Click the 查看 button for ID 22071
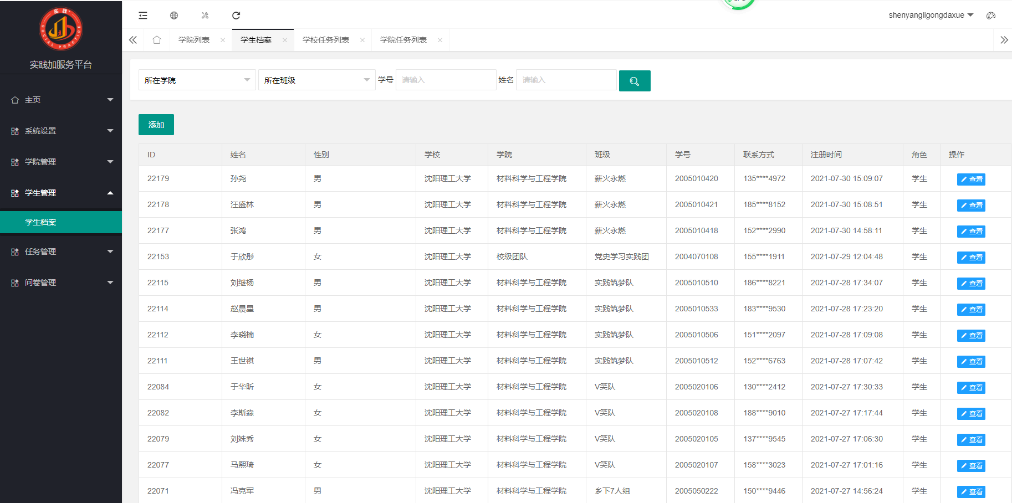Image resolution: width=1012 pixels, height=503 pixels. pyautogui.click(x=971, y=491)
